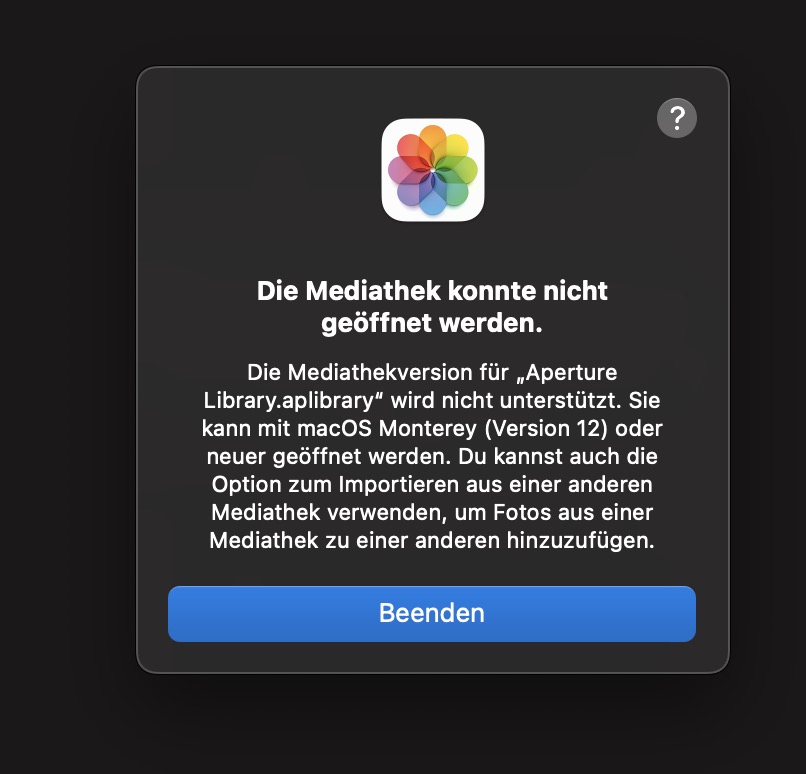Click the words 'Du kannst auch die'
The width and height of the screenshot is (806, 774).
pyautogui.click(x=558, y=456)
